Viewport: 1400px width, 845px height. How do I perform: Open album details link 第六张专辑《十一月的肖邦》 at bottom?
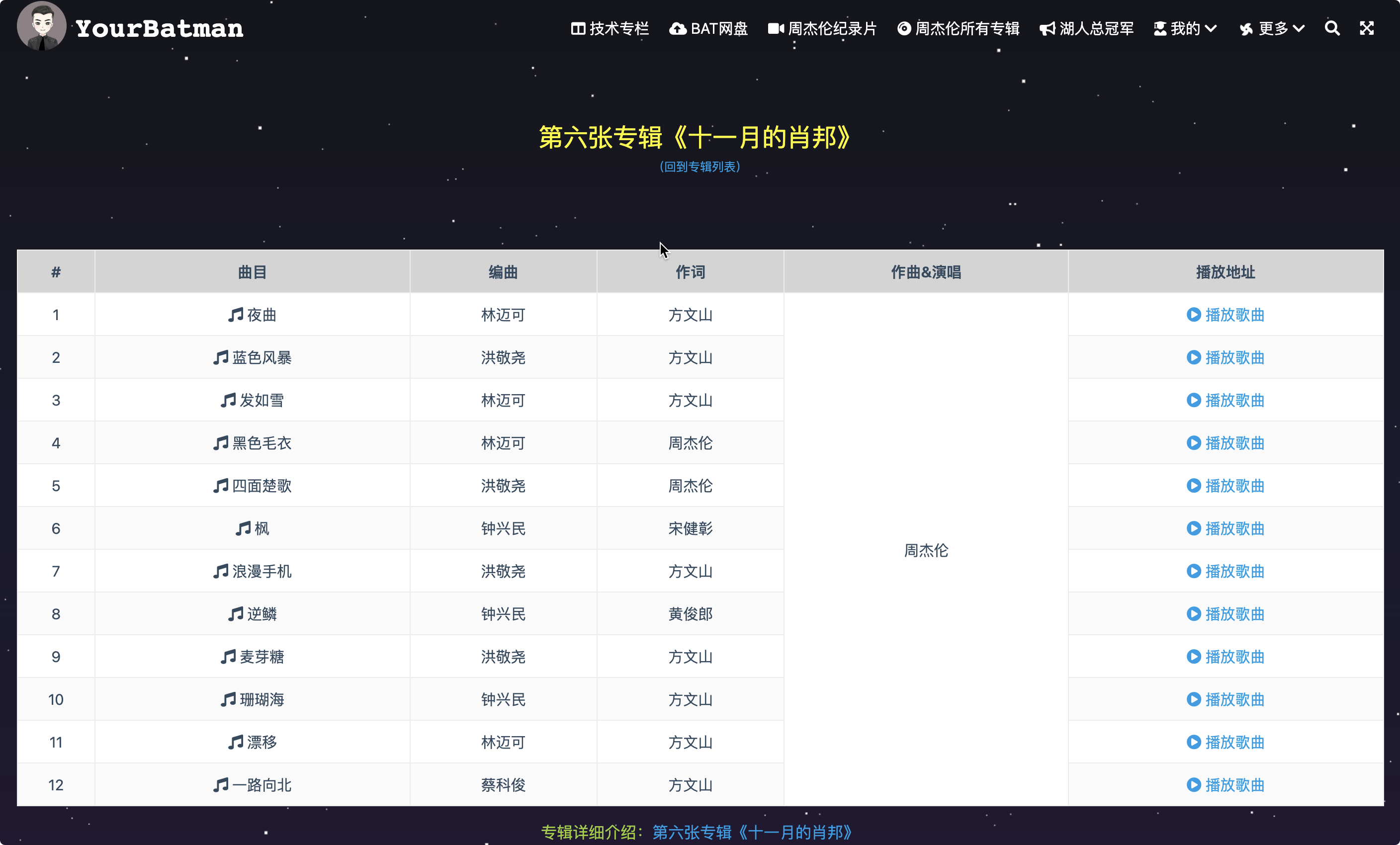(752, 832)
